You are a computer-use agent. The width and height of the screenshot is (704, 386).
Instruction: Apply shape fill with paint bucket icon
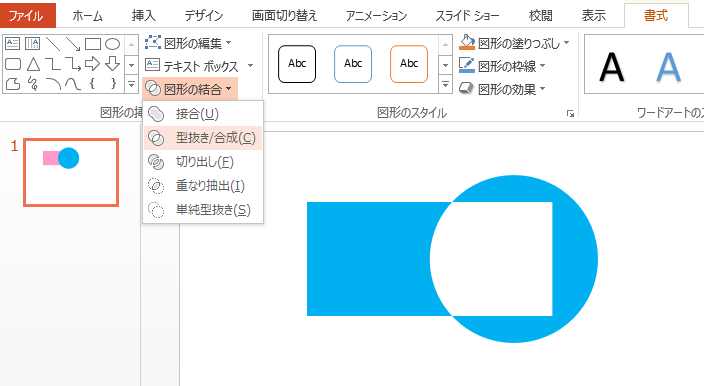point(467,42)
